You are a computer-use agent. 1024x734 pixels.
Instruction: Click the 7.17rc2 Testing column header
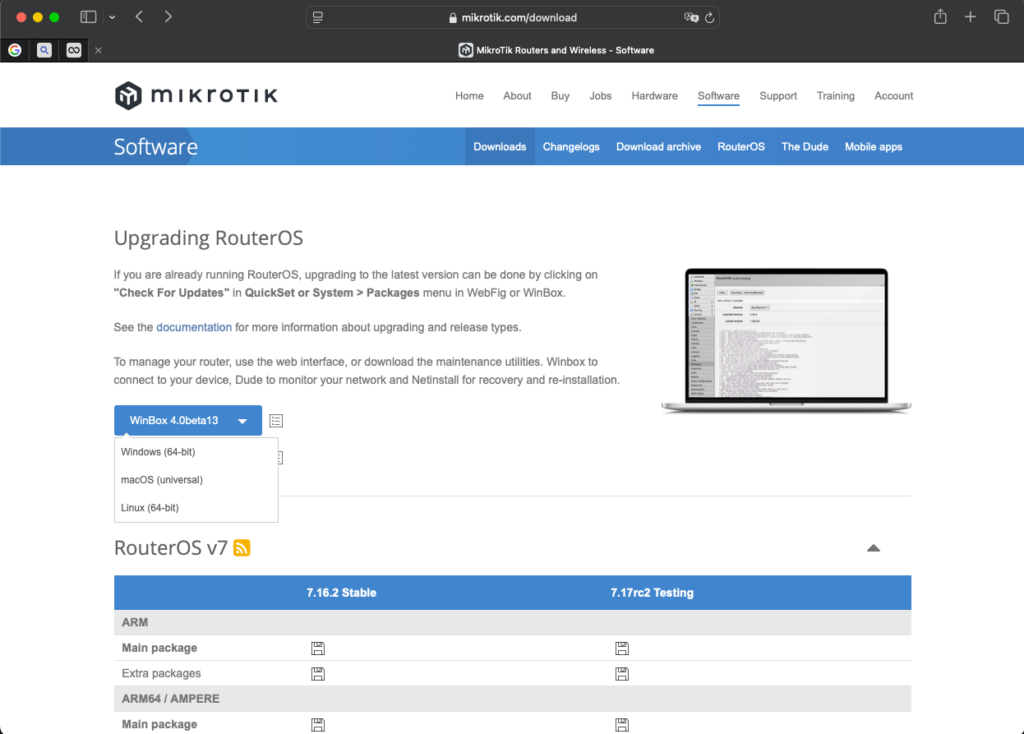(652, 593)
